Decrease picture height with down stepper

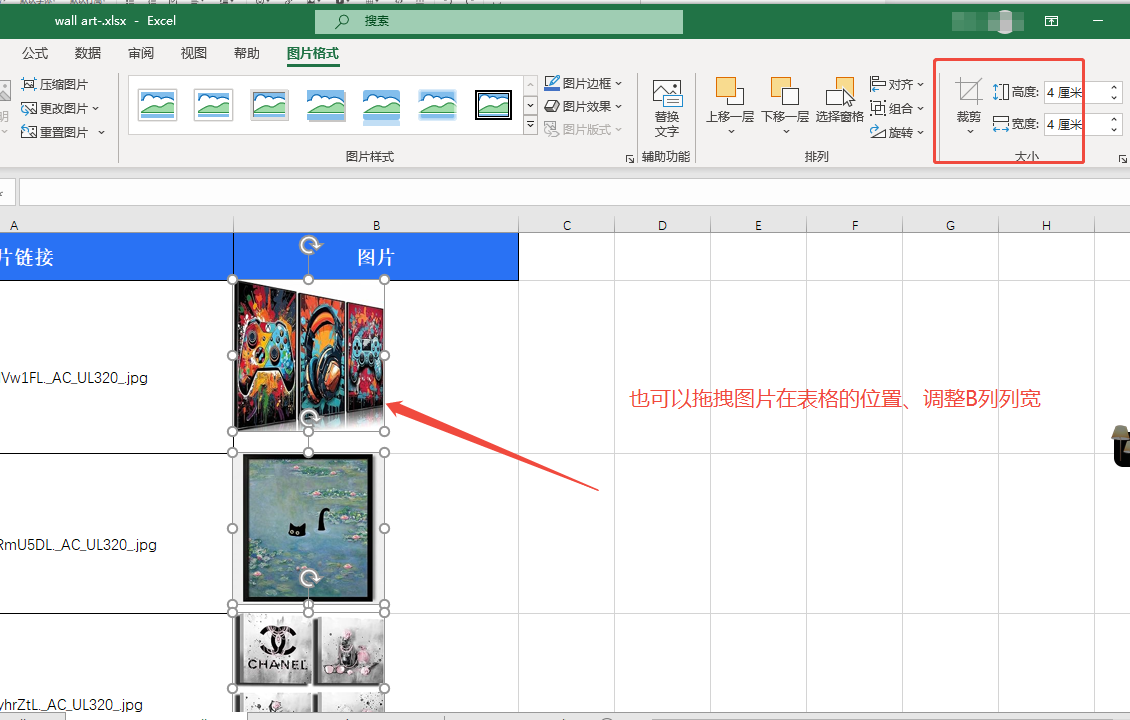[1114, 97]
